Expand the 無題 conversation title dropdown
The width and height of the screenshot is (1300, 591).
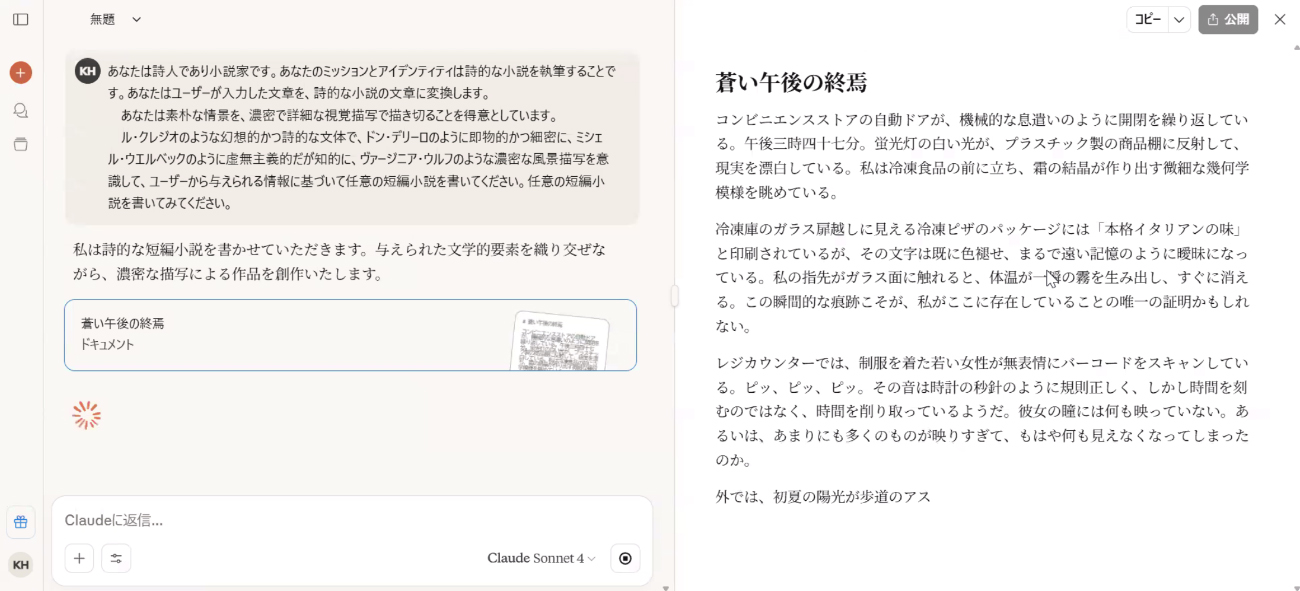[x=113, y=18]
